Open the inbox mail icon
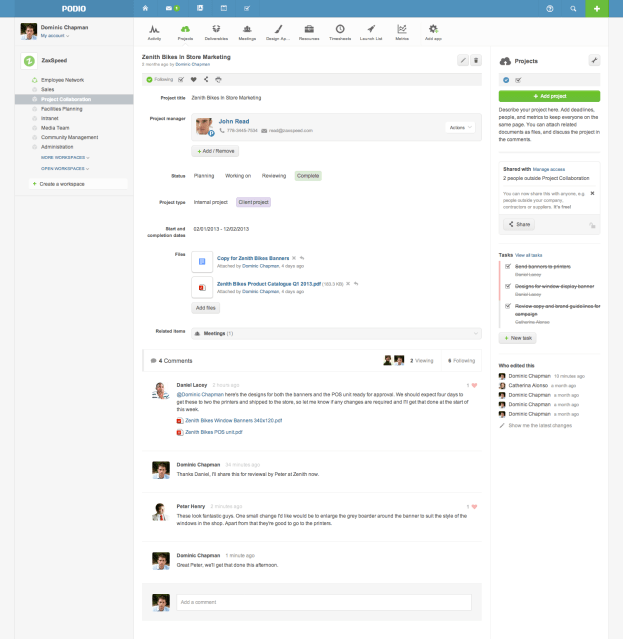This screenshot has width=623, height=639. [169, 8]
